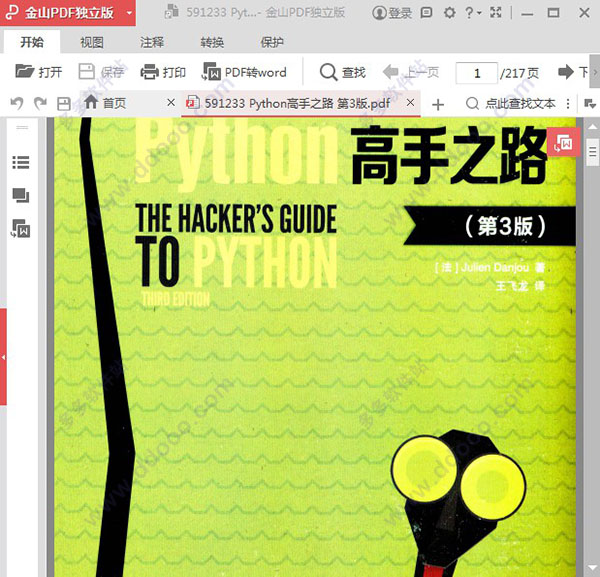Click the 查找 search button
This screenshot has height=577, width=600.
pyautogui.click(x=343, y=72)
